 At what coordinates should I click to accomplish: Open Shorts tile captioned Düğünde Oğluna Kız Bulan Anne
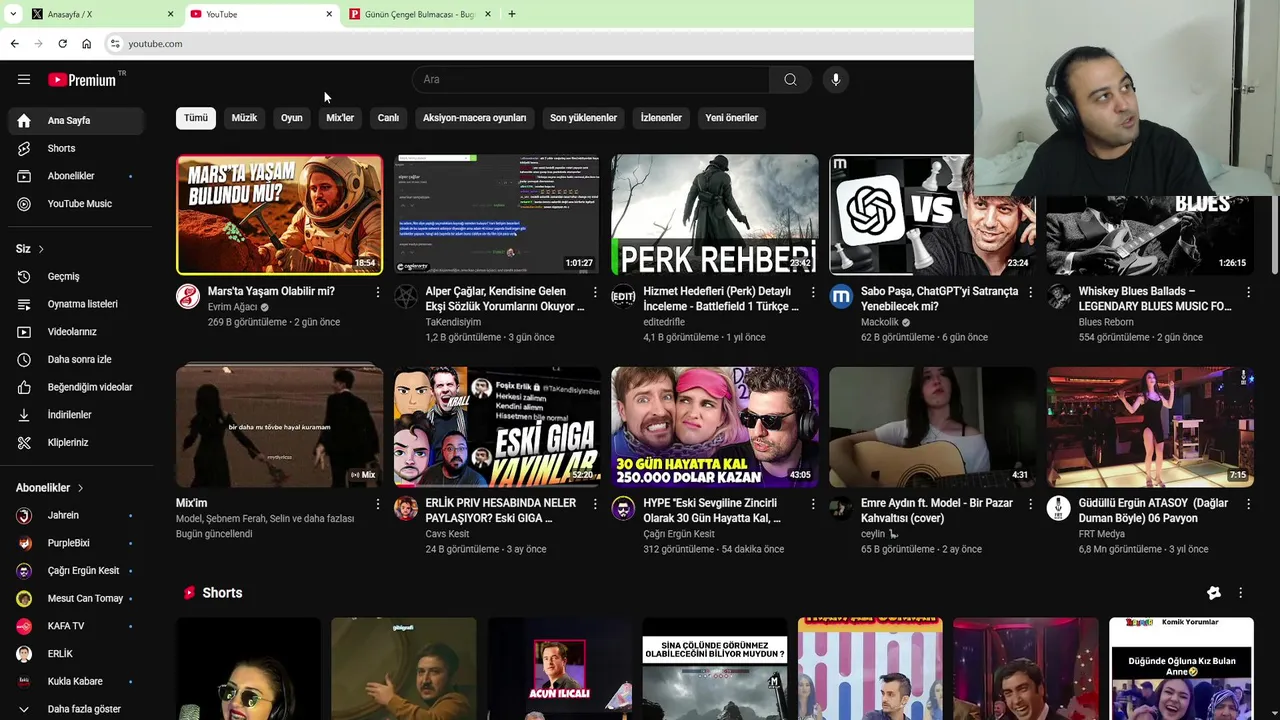click(1181, 668)
